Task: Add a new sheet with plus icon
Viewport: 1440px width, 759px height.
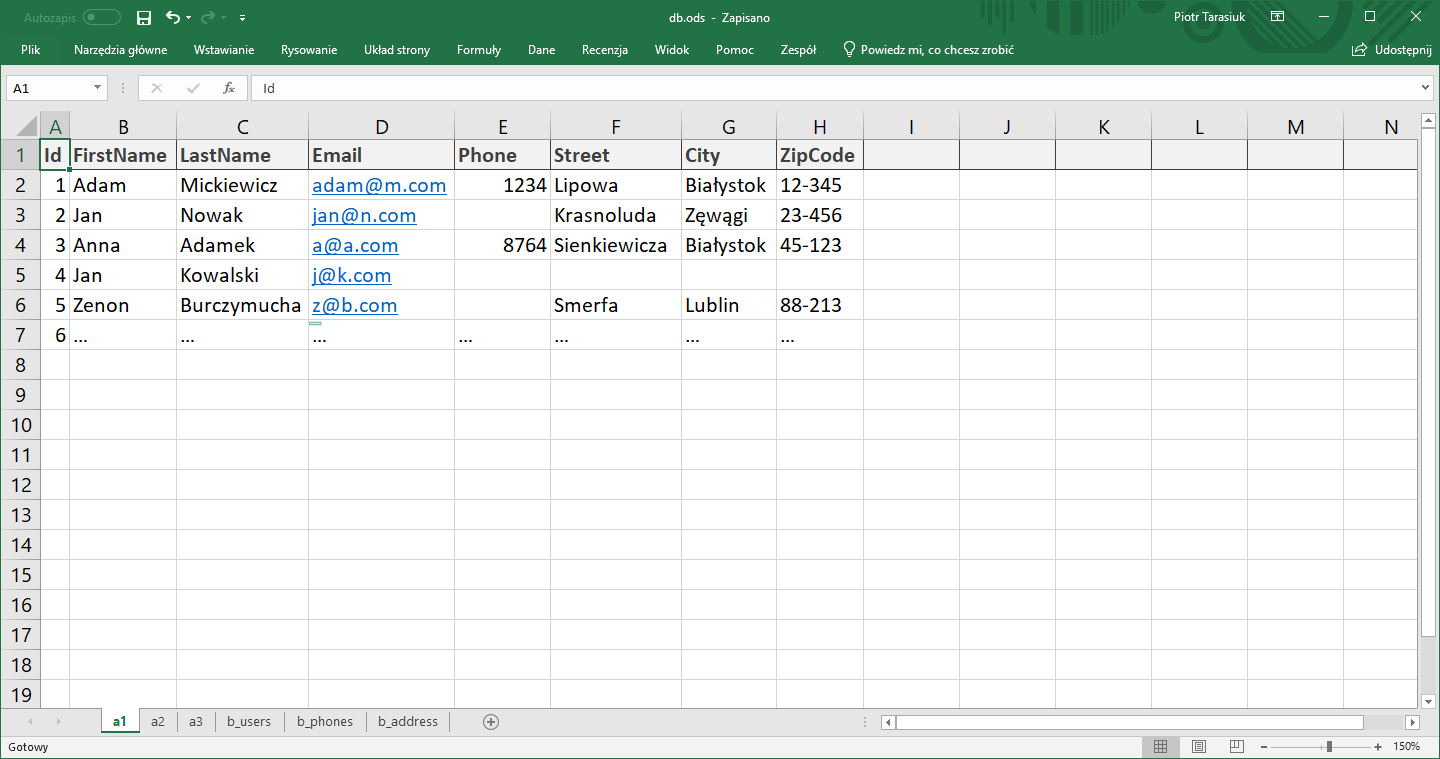Action: [x=490, y=722]
